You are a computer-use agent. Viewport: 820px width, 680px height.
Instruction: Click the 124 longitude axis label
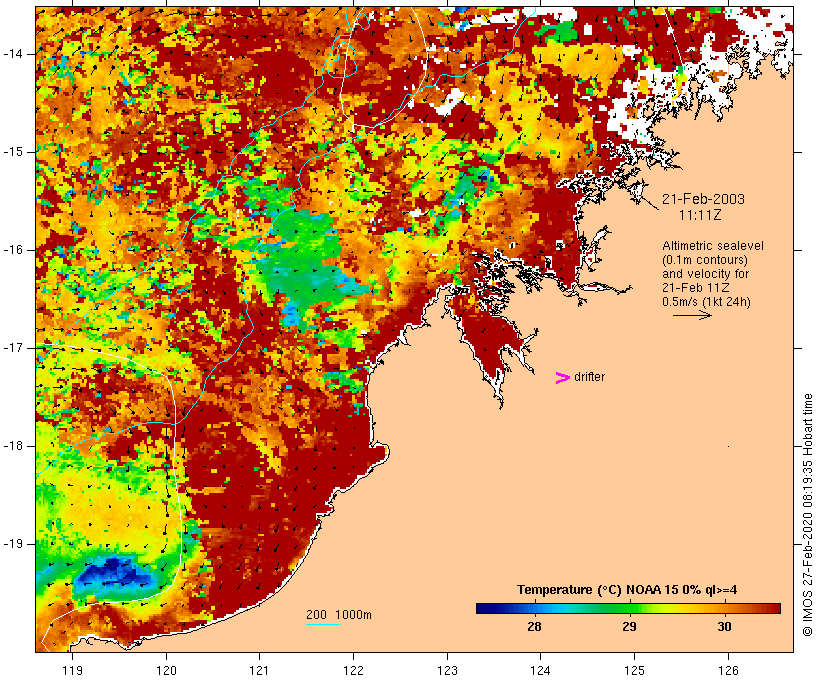click(540, 670)
